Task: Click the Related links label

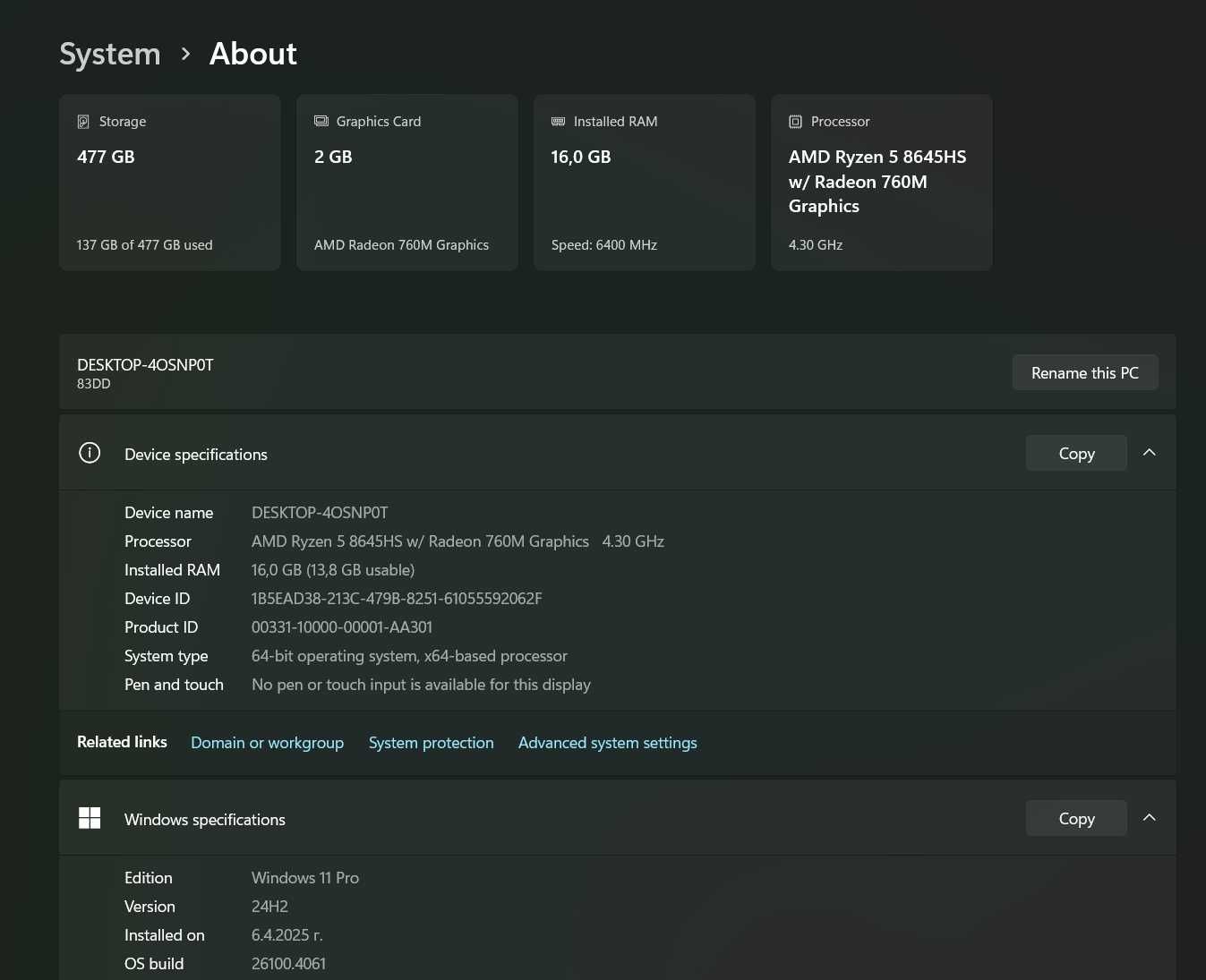Action: [122, 742]
